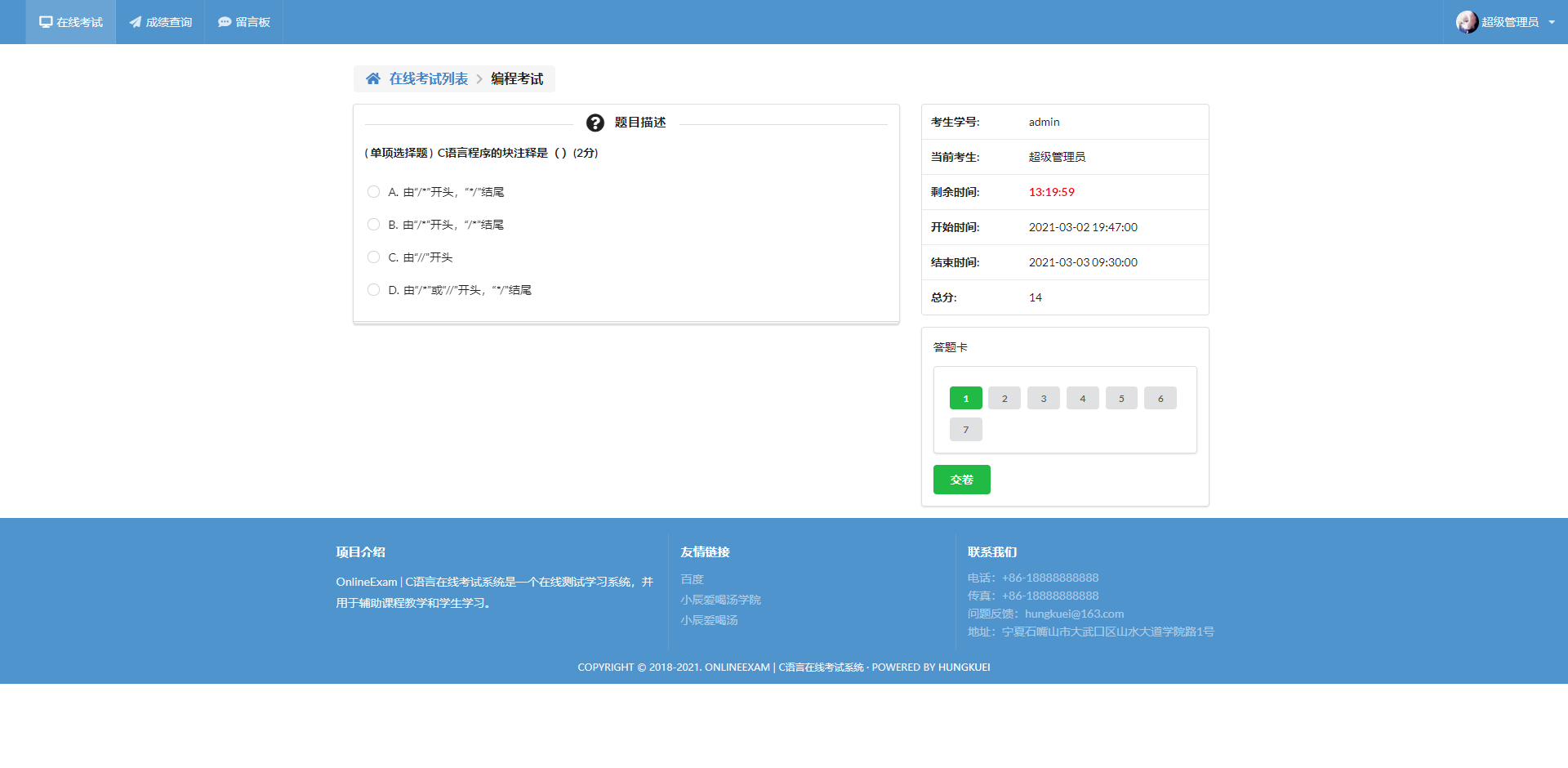The width and height of the screenshot is (1568, 768).
Task: Open the user avatar image top right
Action: pos(1466,22)
